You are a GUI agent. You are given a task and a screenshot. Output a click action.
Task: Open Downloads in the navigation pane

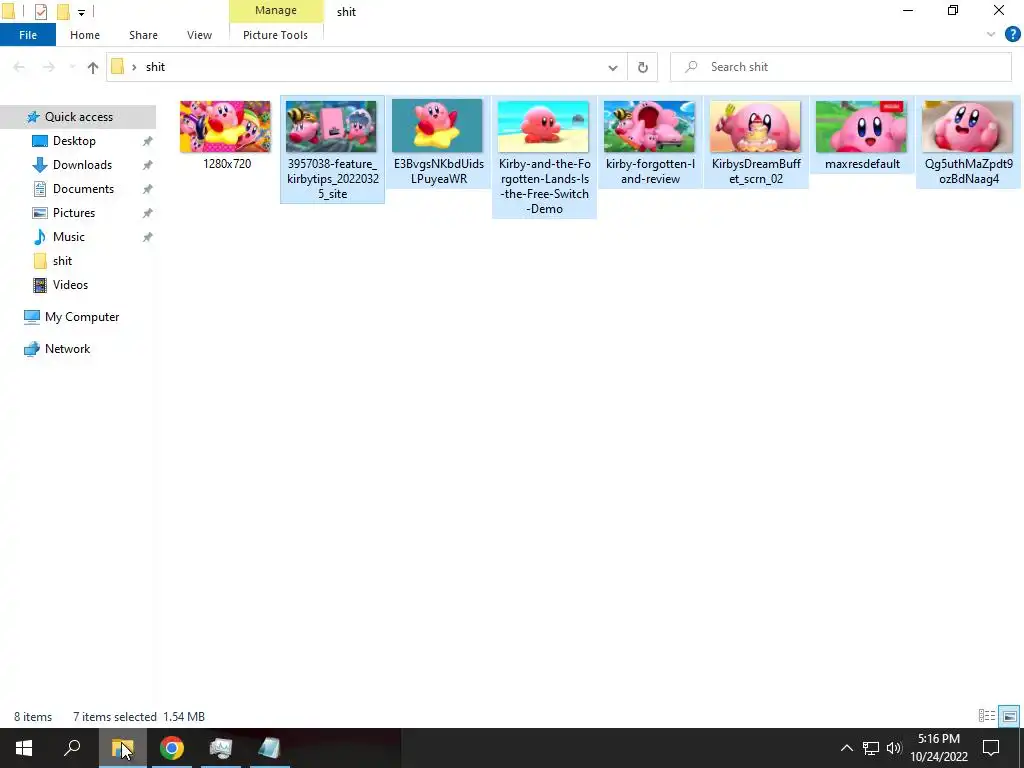point(82,165)
